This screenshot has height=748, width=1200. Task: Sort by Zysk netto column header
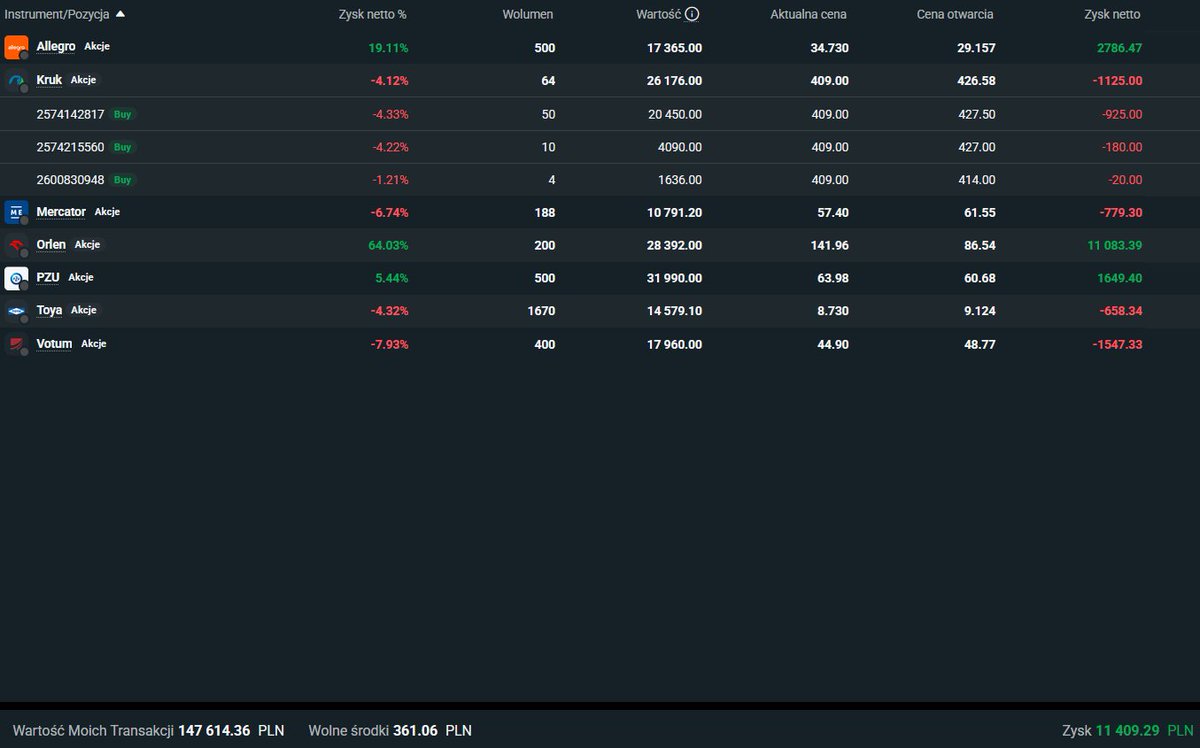[1112, 14]
